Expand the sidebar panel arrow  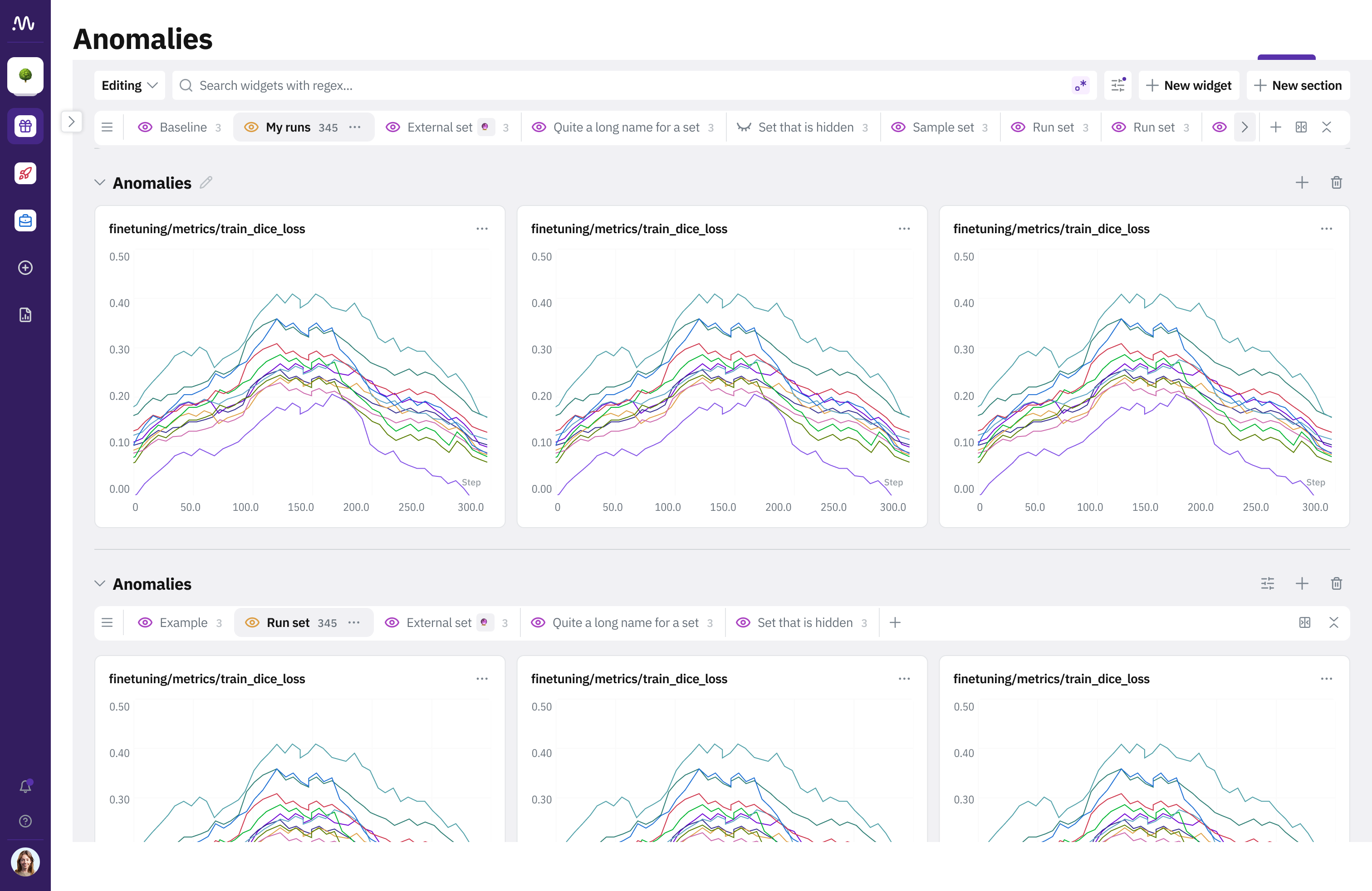(x=72, y=122)
